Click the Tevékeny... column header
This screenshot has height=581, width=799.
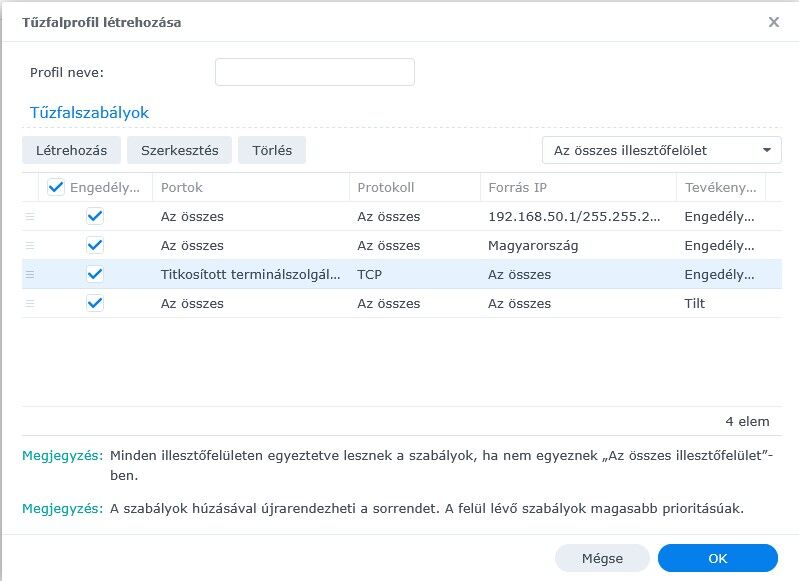pyautogui.click(x=721, y=188)
